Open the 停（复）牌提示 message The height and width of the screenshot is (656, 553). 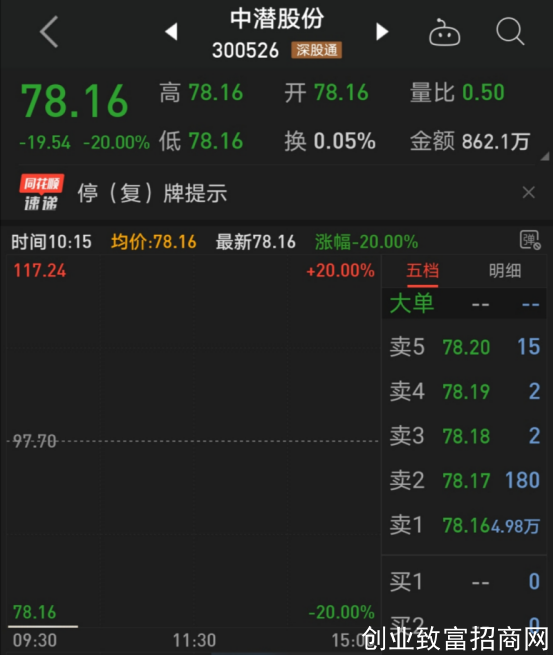pyautogui.click(x=152, y=193)
